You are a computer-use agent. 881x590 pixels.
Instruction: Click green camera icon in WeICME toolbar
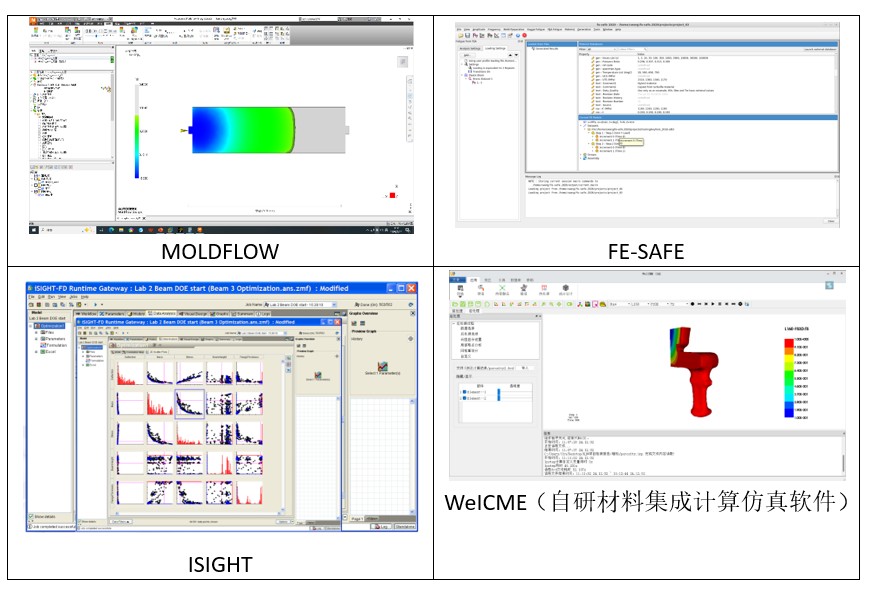point(569,304)
